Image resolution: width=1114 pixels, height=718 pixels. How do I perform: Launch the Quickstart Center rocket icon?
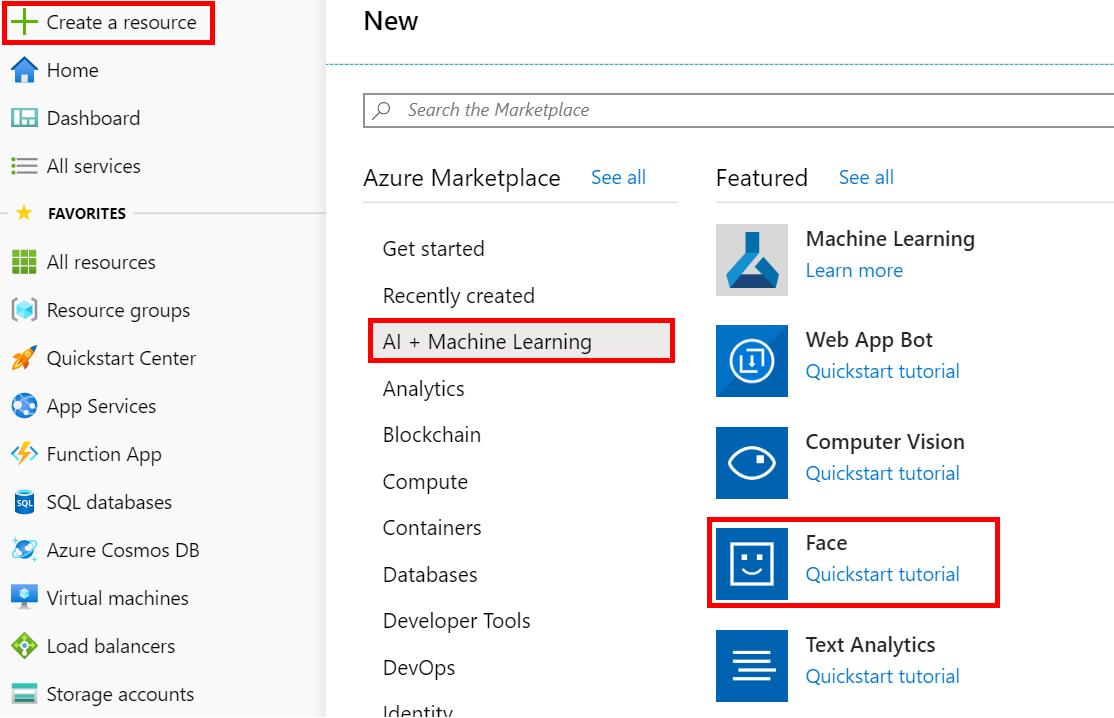[24, 358]
